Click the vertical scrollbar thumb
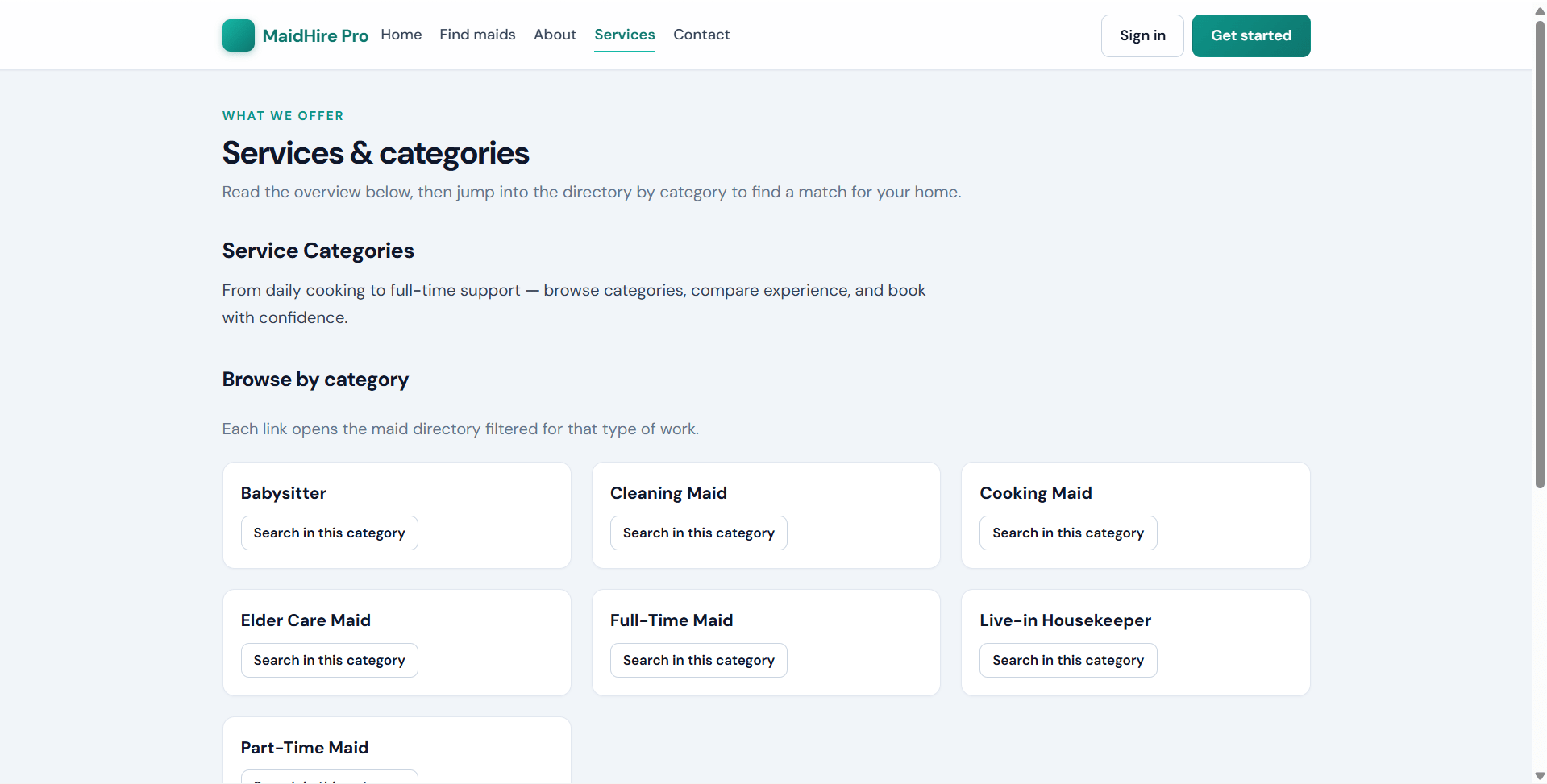 point(1540,254)
